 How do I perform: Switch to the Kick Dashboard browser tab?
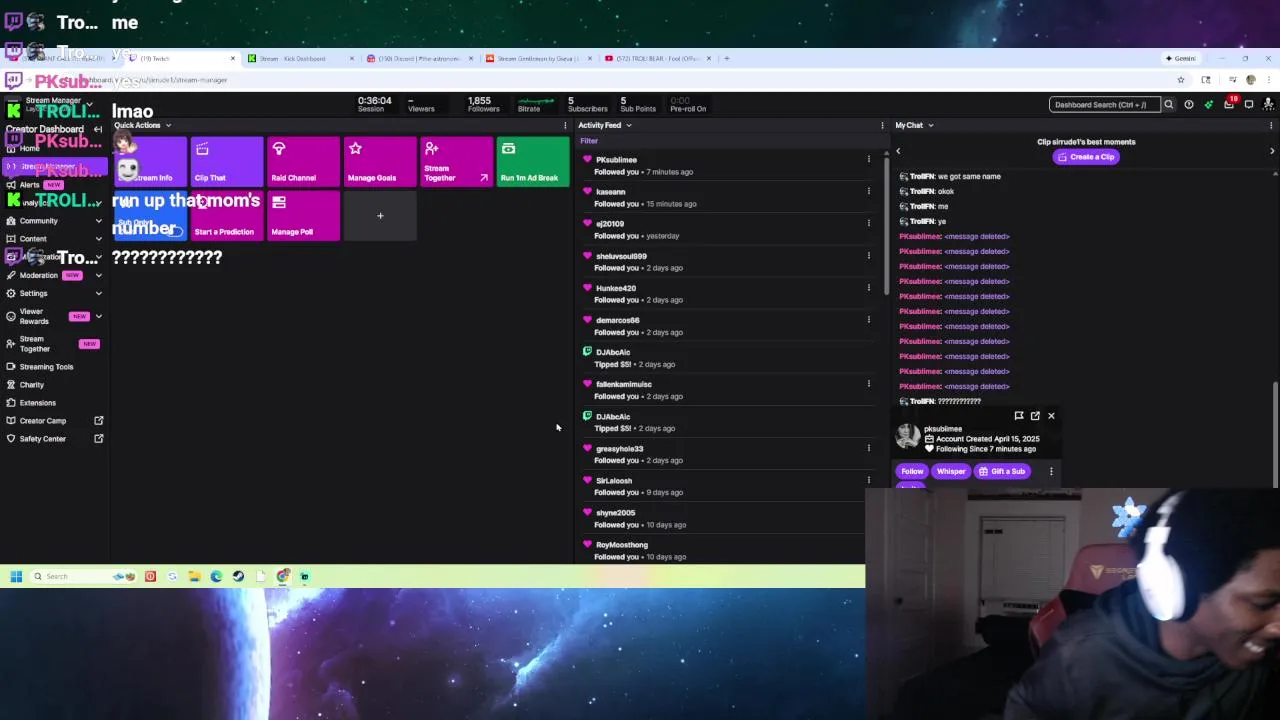coord(300,58)
